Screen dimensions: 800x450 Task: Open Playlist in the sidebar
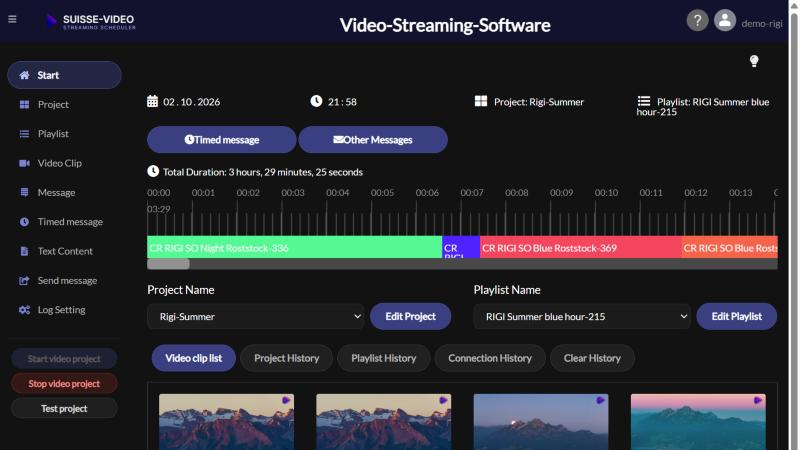pos(64,134)
